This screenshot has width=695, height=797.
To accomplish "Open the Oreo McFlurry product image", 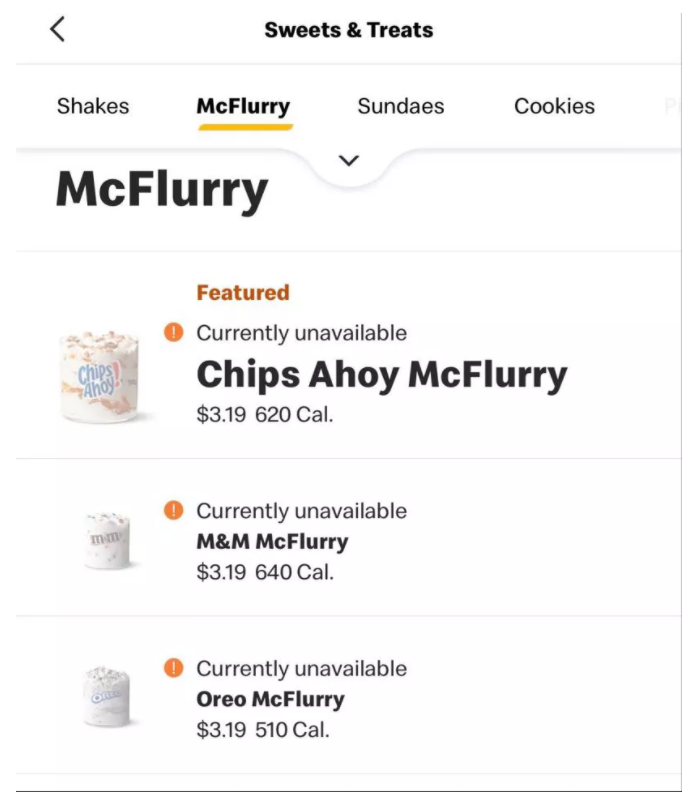I will 106,697.
